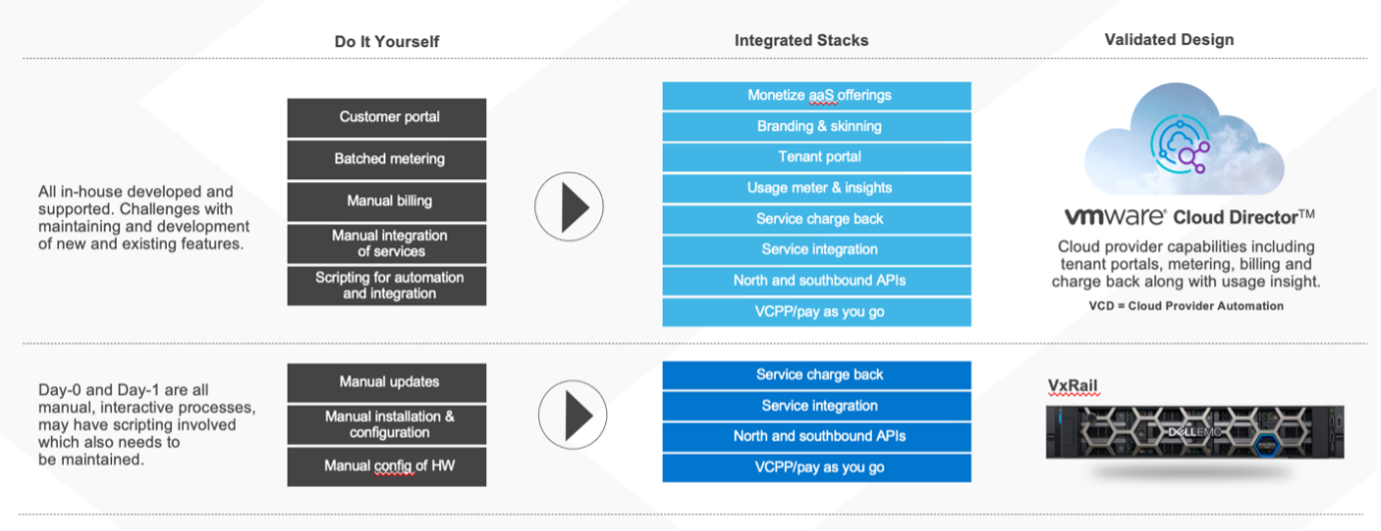
Task: Click the Manual config of HW box
Action: (x=387, y=466)
